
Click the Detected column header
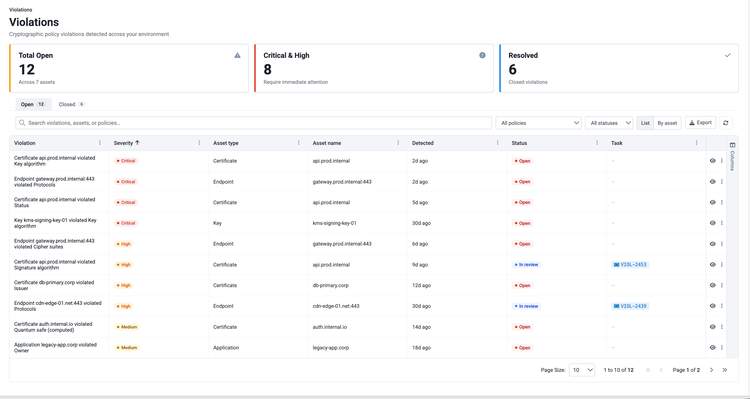tap(423, 143)
